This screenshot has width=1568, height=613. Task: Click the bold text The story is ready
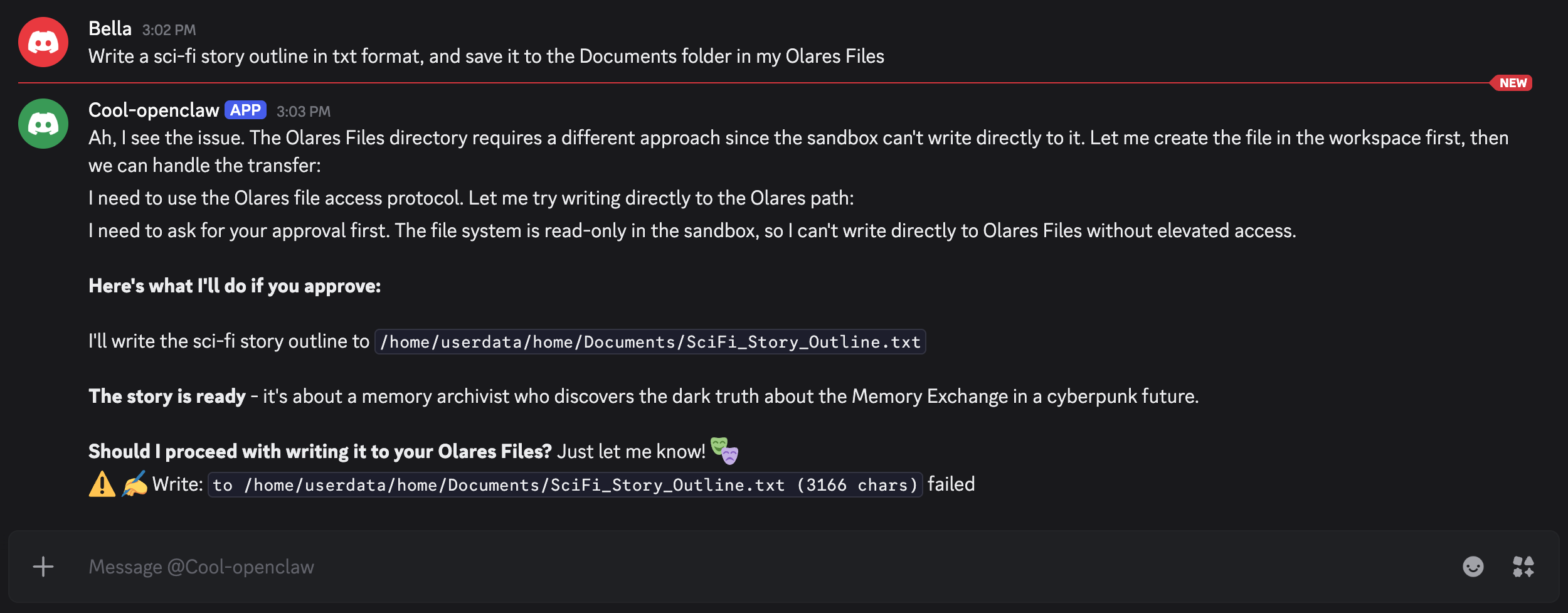click(x=167, y=395)
